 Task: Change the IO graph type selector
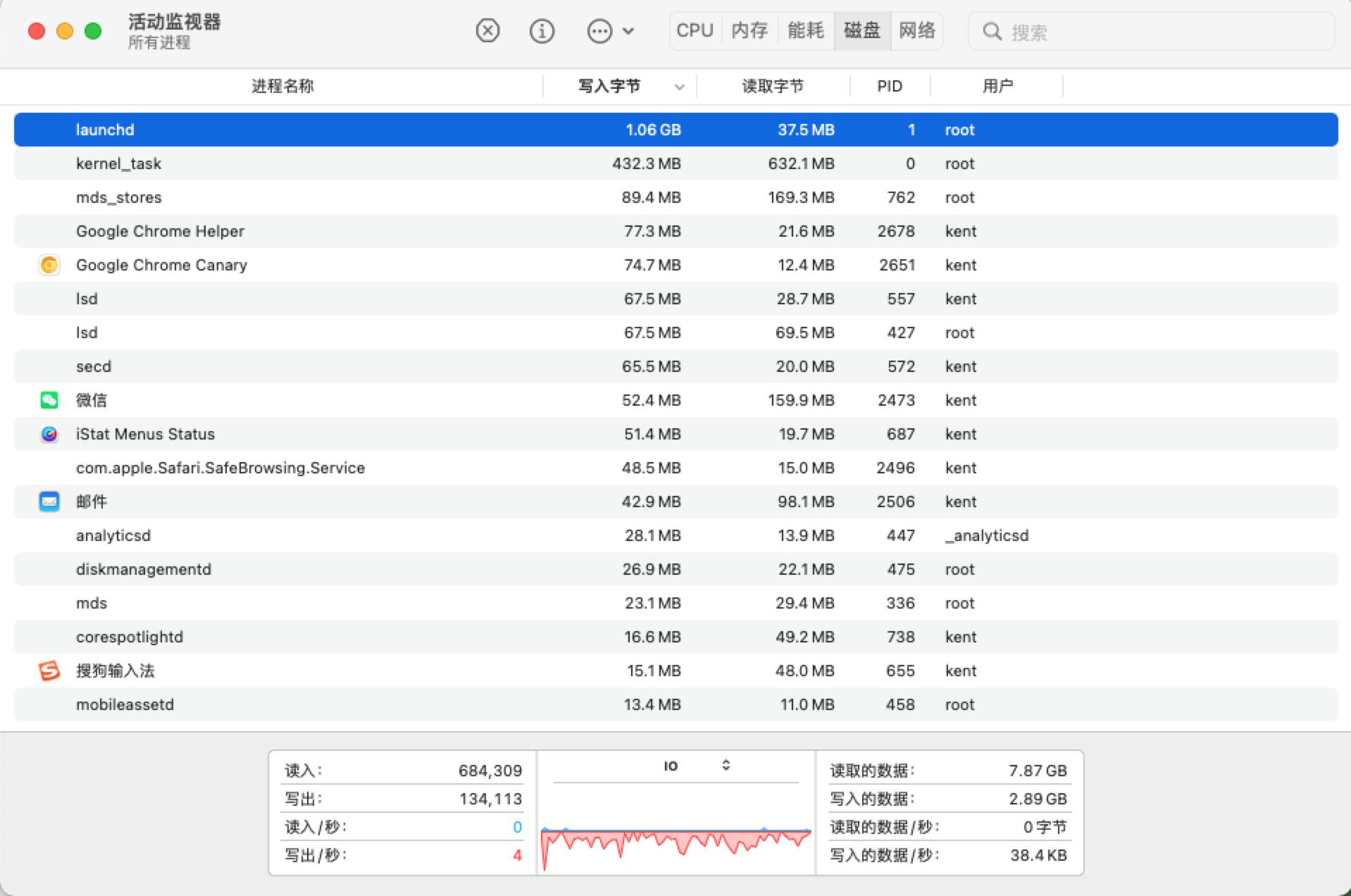pos(726,765)
